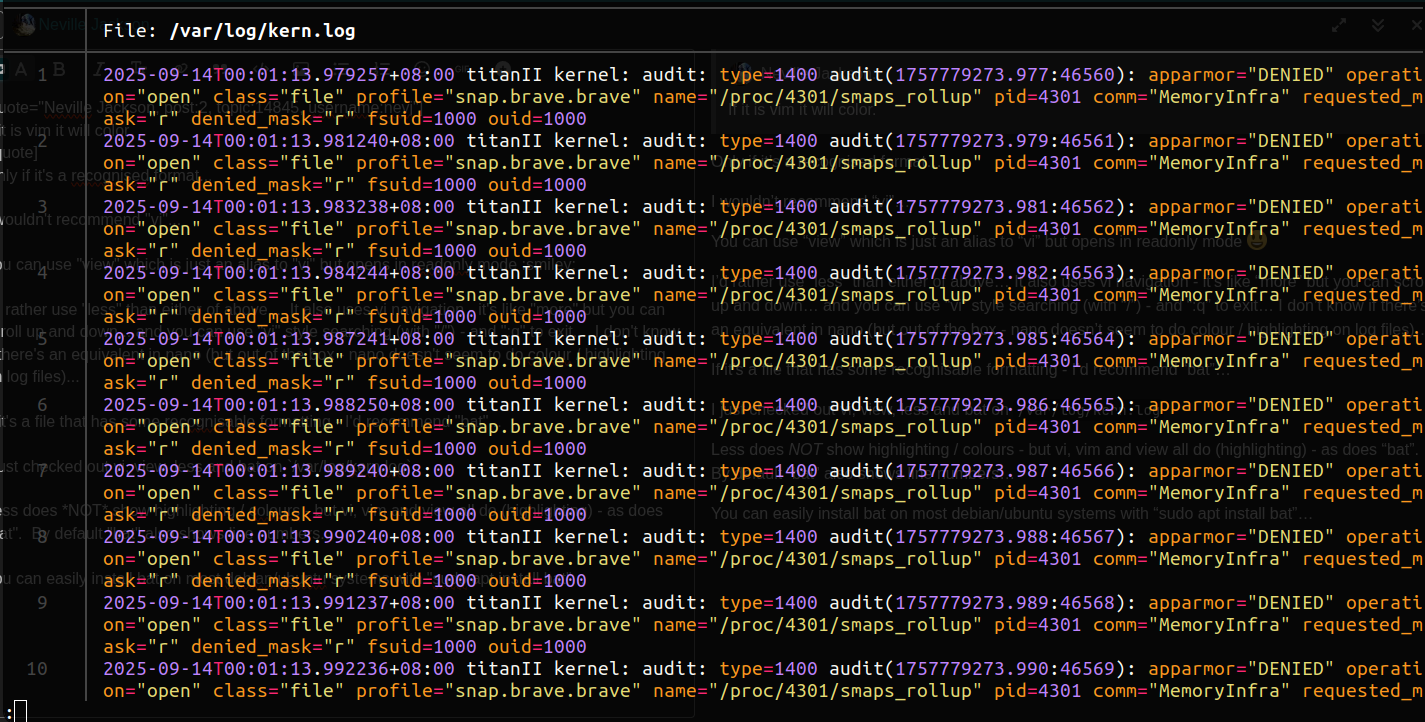Click the timestamp ending in 13.984244+08:00
1425x722 pixels.
(x=279, y=273)
